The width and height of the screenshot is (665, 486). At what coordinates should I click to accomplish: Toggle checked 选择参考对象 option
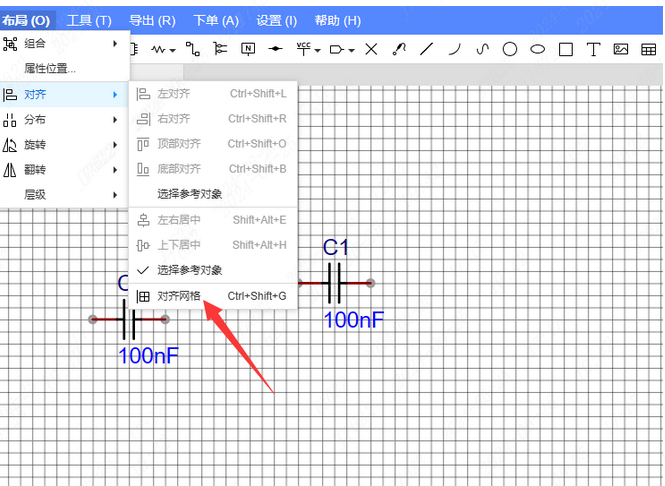[189, 270]
